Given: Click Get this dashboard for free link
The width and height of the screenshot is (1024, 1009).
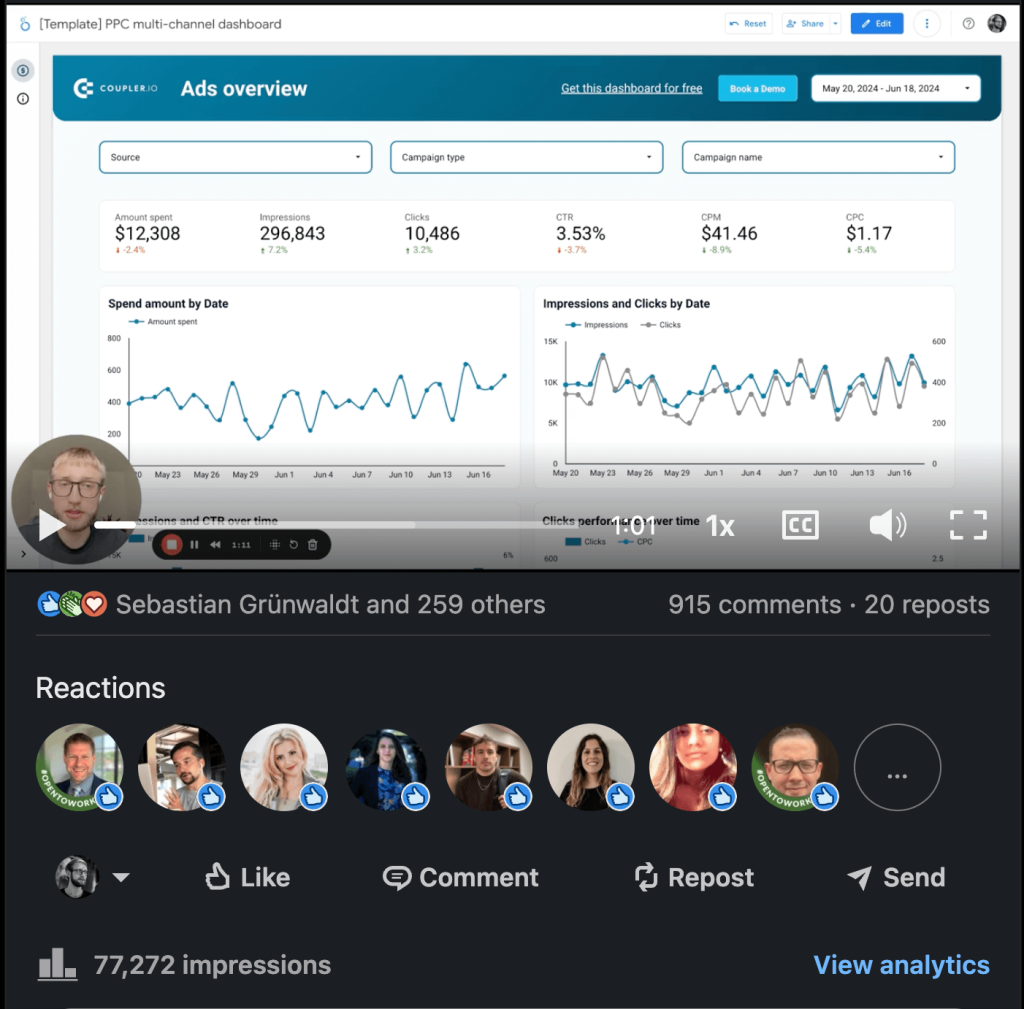Looking at the screenshot, I should tap(632, 88).
